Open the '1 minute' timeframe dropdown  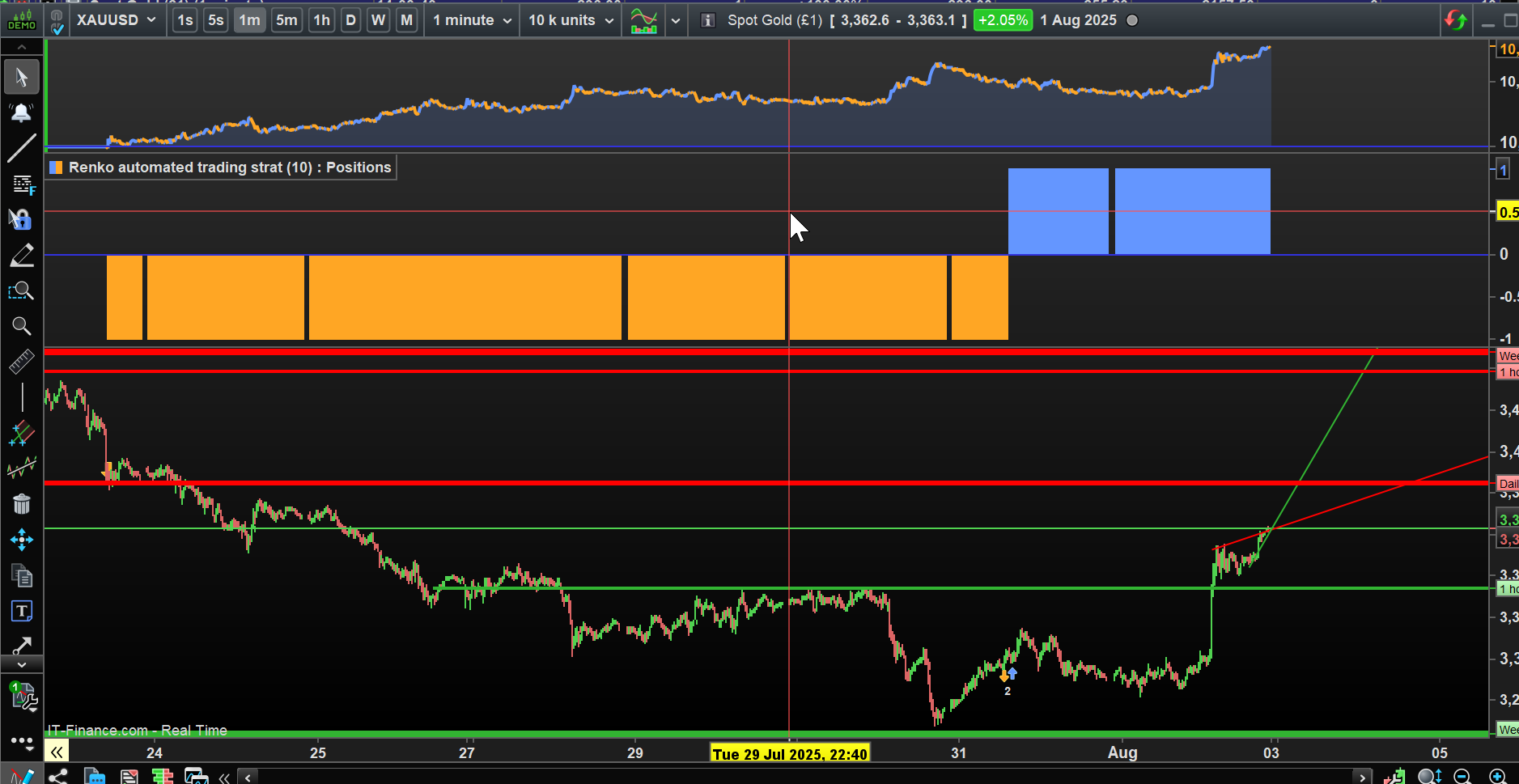473,20
